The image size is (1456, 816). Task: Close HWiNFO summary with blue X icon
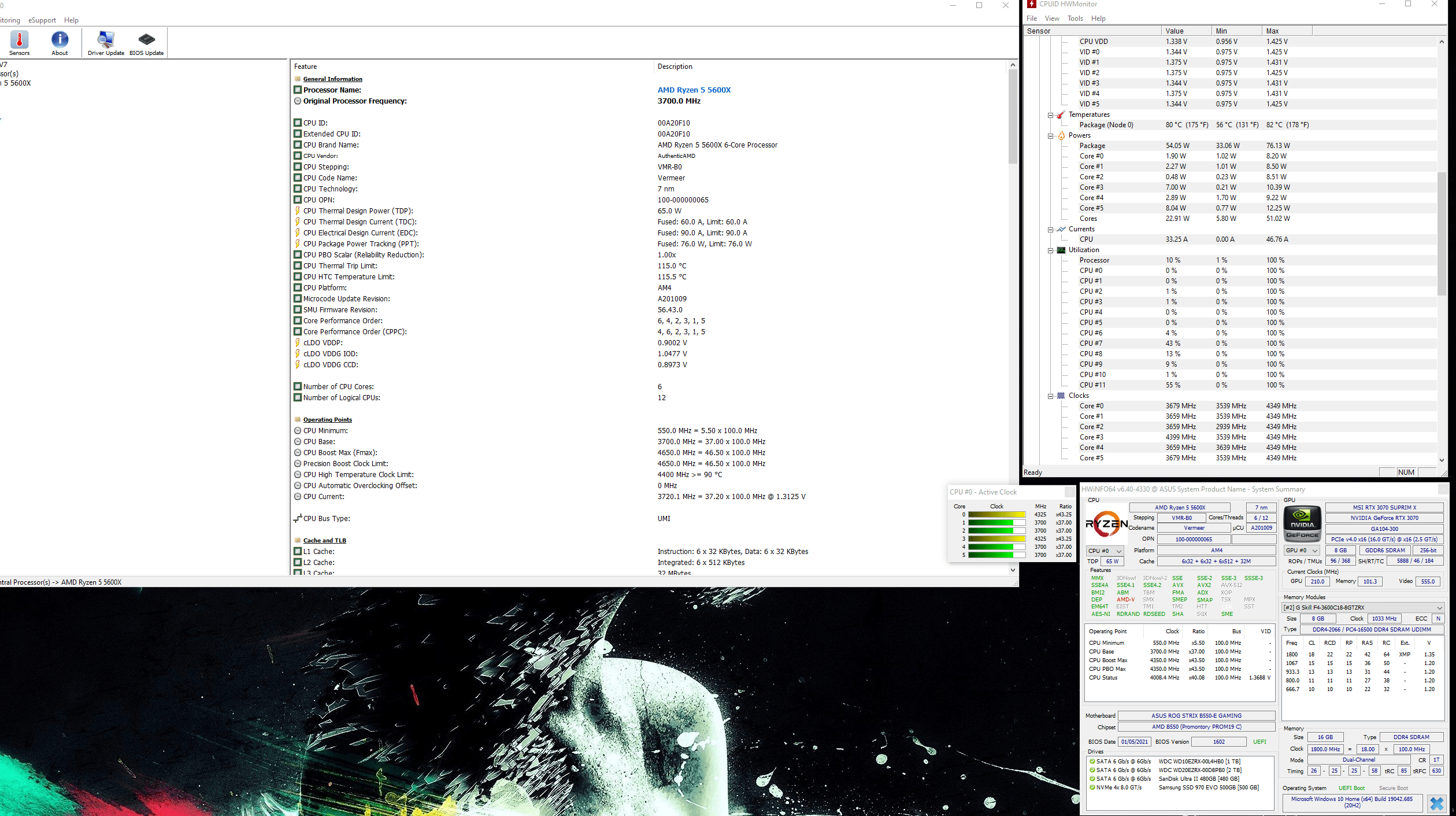tap(1436, 803)
